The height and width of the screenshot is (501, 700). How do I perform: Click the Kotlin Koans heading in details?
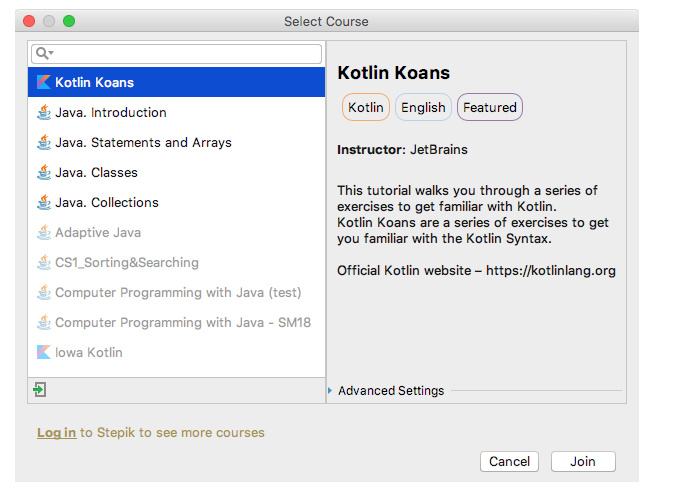coord(394,73)
